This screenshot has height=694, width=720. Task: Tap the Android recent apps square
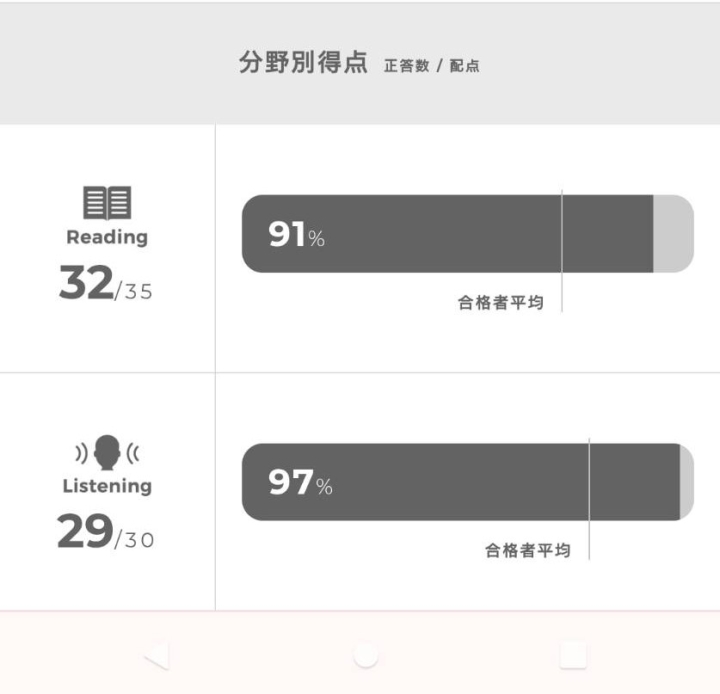pos(573,655)
